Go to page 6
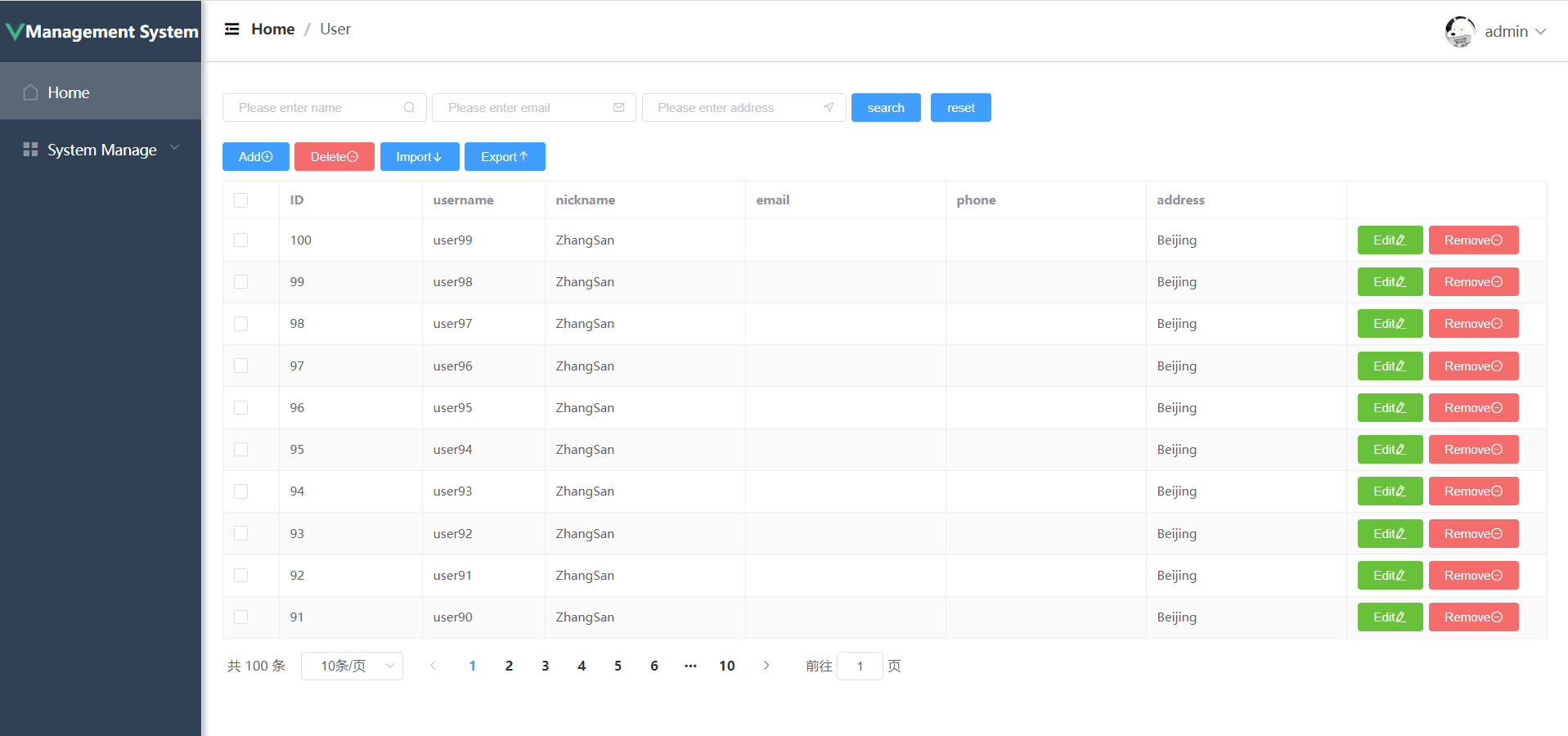 click(654, 666)
